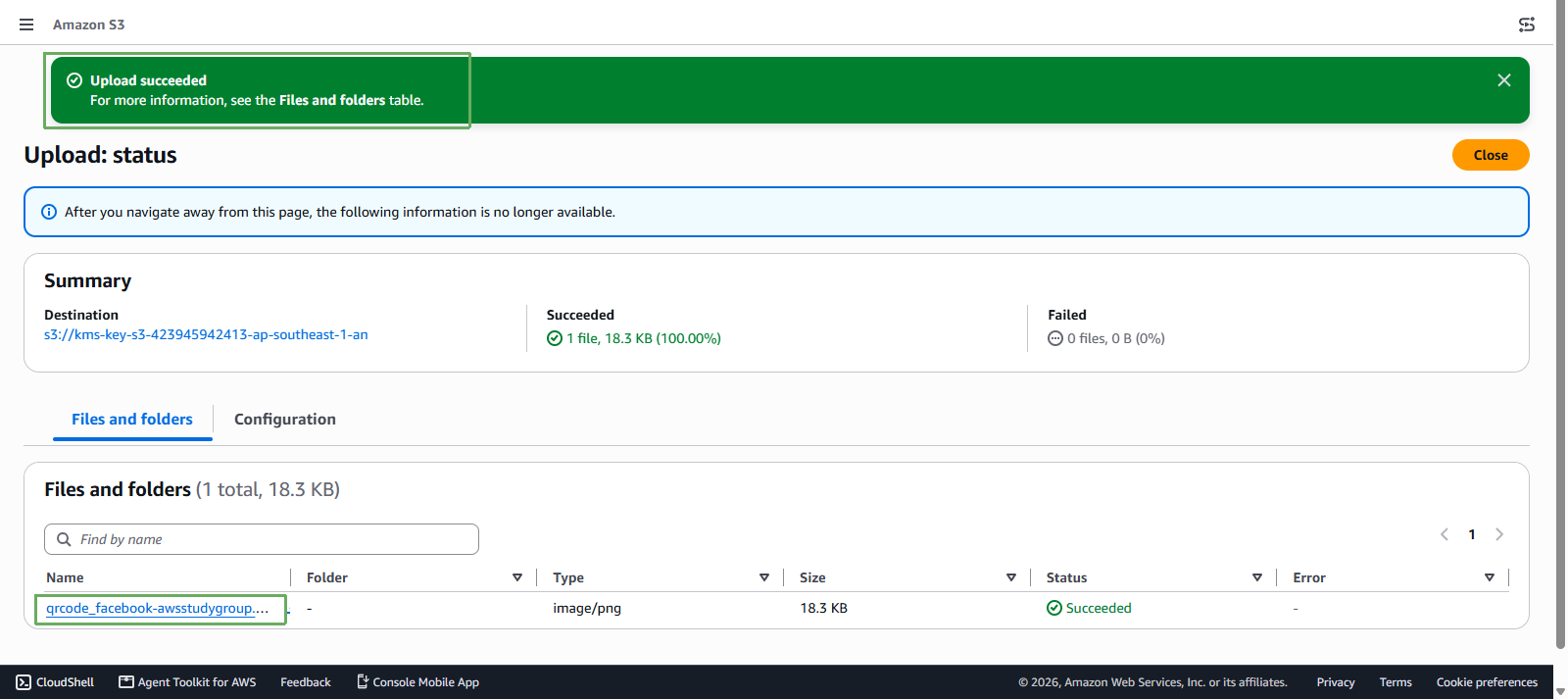The height and width of the screenshot is (699, 1568).
Task: Click the search magnifier icon
Action: click(64, 539)
